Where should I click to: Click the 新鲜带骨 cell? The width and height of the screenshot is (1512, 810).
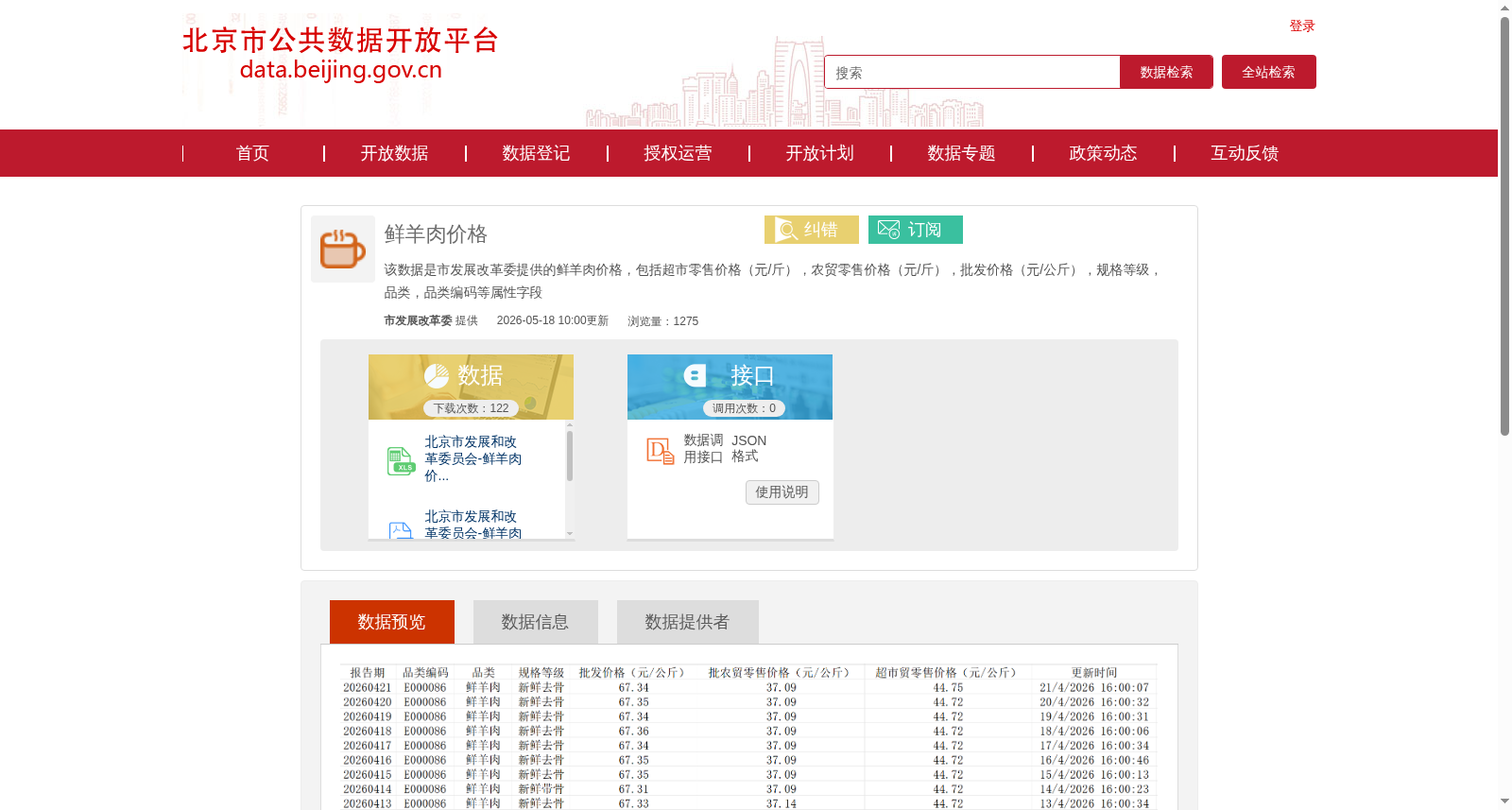click(x=541, y=789)
